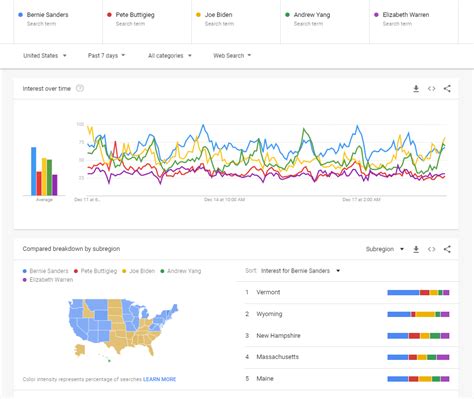This screenshot has width=474, height=399.
Task: Open embed code for subregion breakdown
Action: pos(432,249)
